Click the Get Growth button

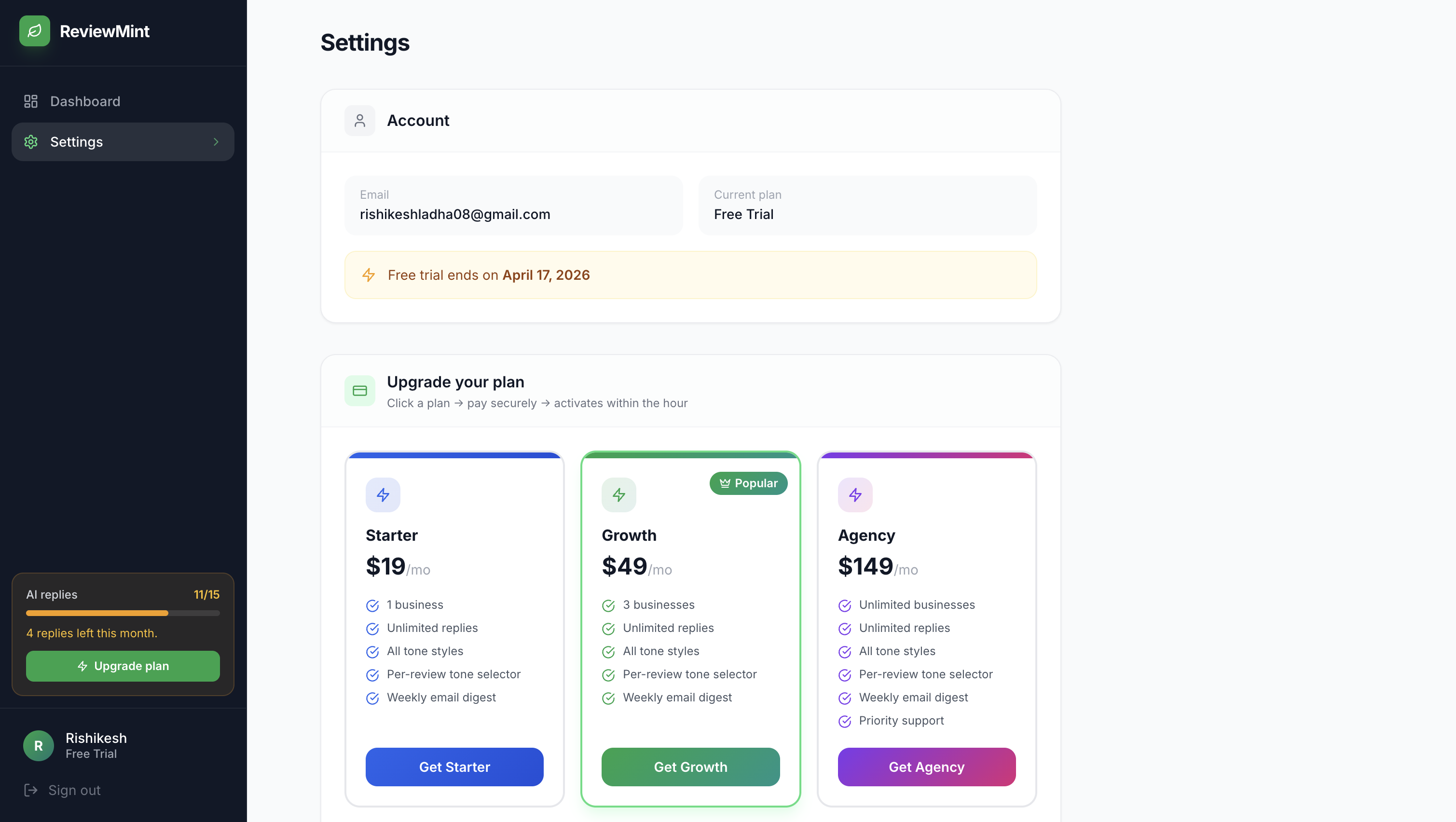690,767
